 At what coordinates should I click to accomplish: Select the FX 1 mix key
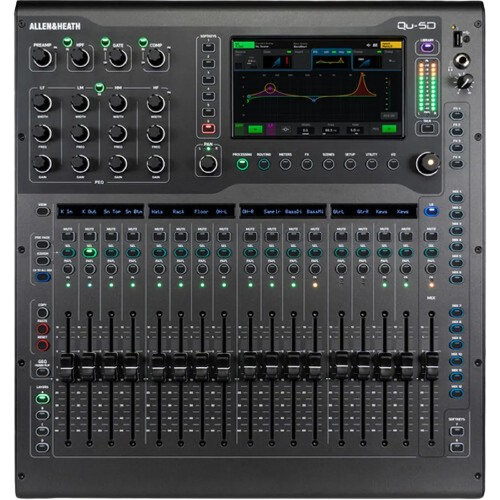click(x=456, y=115)
